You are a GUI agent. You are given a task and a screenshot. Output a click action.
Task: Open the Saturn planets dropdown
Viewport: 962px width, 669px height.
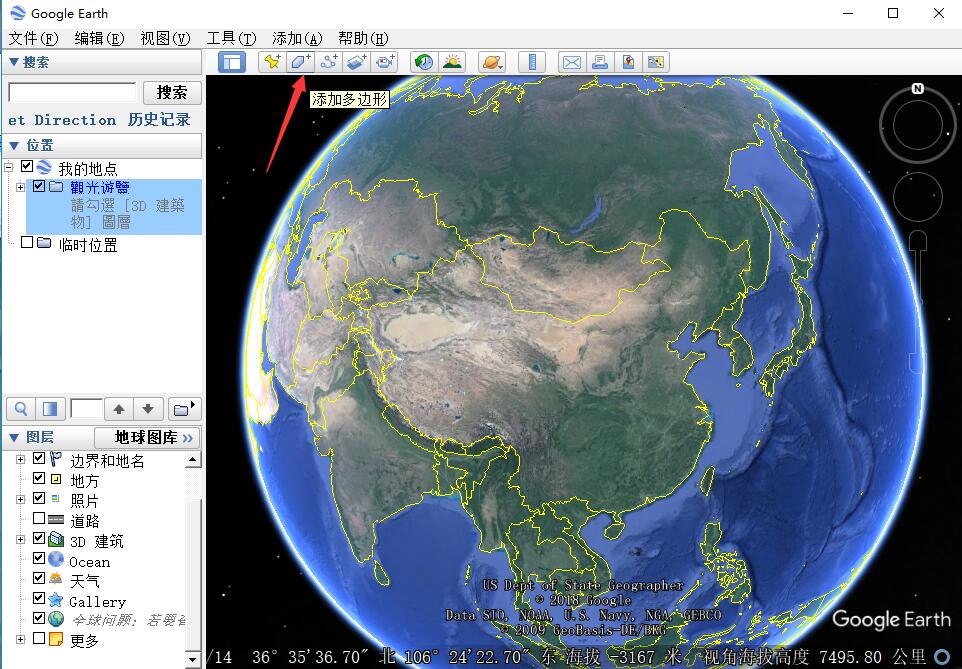point(491,61)
